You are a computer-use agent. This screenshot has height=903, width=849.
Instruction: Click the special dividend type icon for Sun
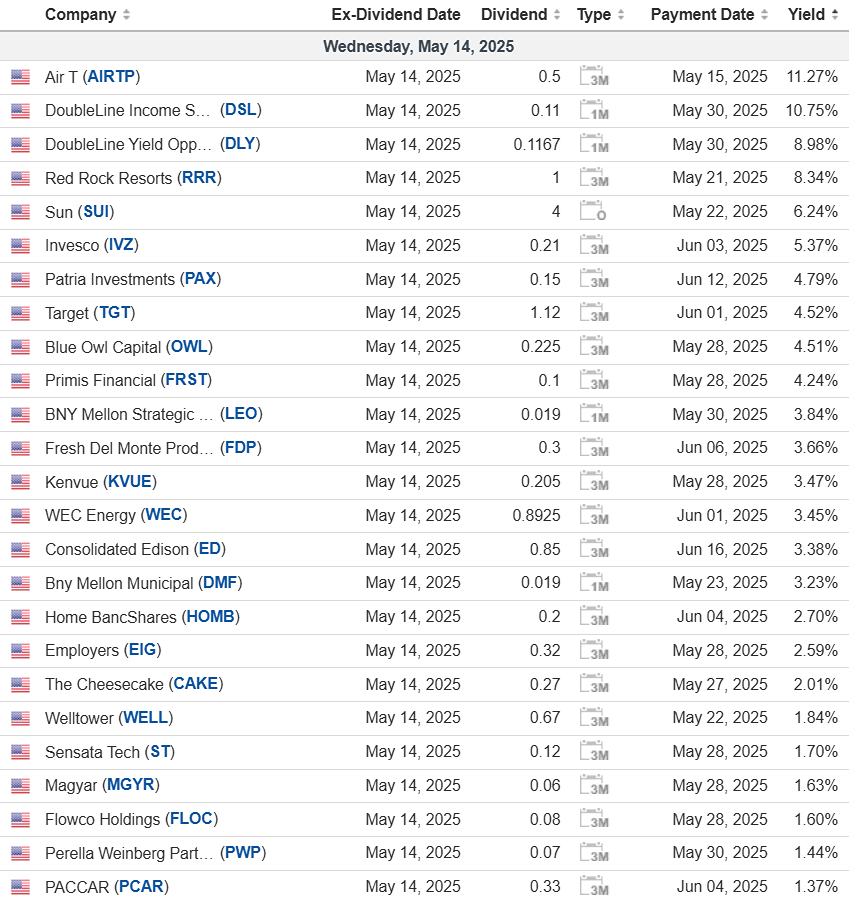593,211
